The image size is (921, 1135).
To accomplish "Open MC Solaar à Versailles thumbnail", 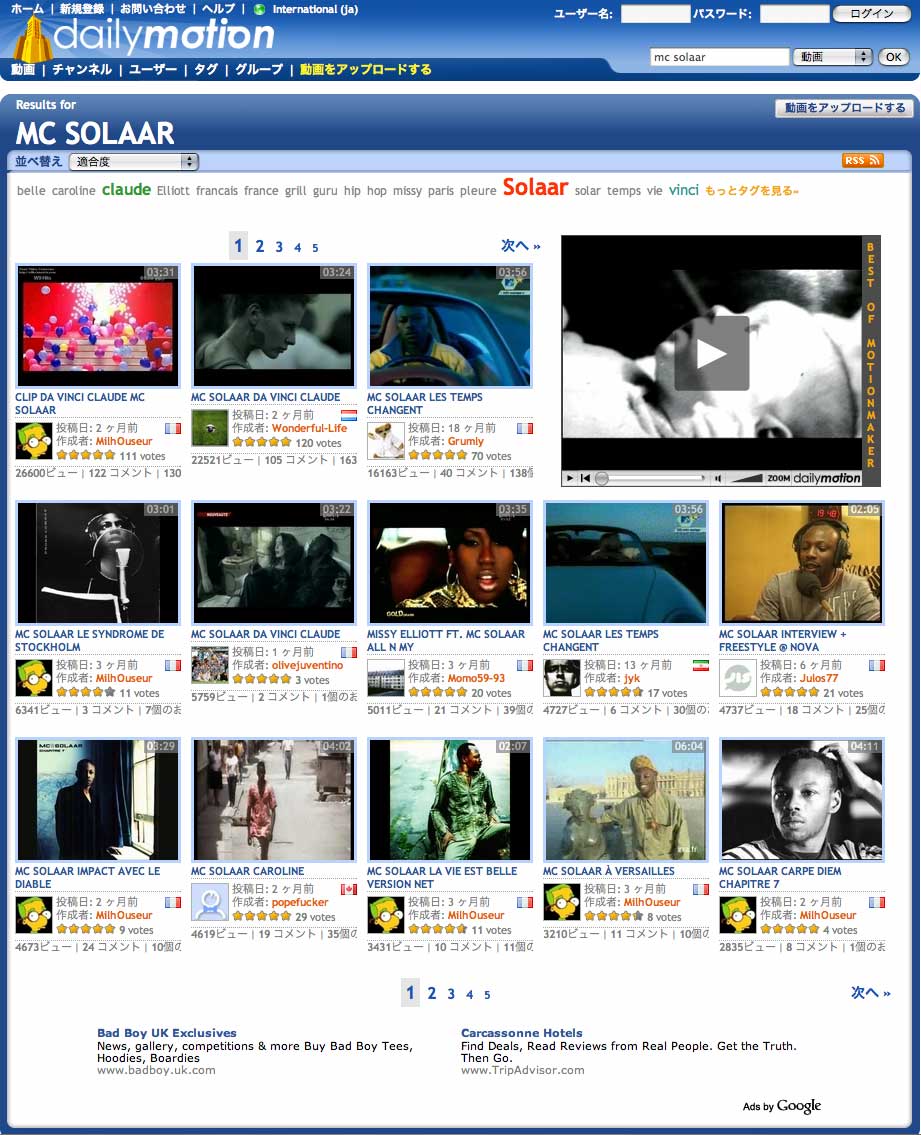I will point(626,800).
